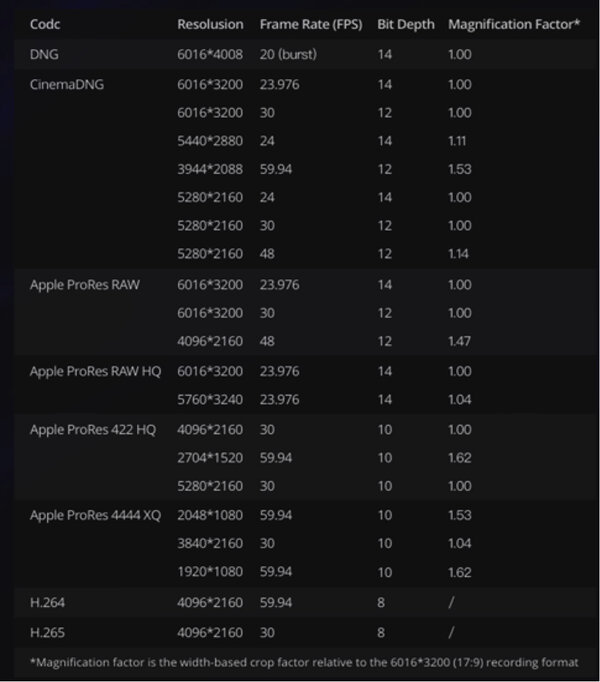
Task: Click the Codc column header
Action: pyautogui.click(x=45, y=24)
